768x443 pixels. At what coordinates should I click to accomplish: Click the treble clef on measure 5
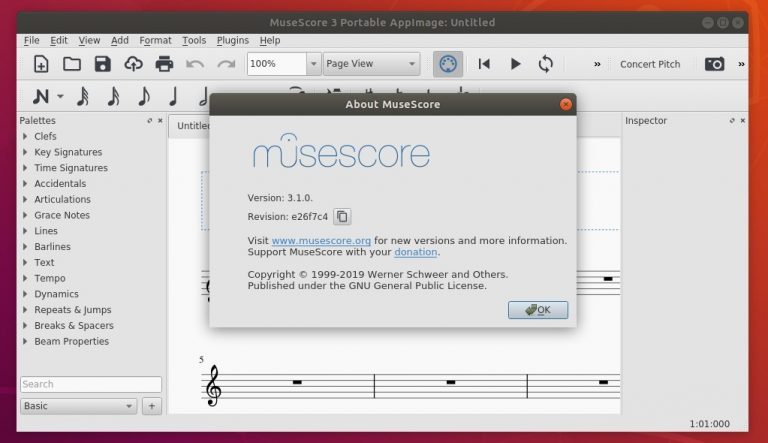click(213, 386)
